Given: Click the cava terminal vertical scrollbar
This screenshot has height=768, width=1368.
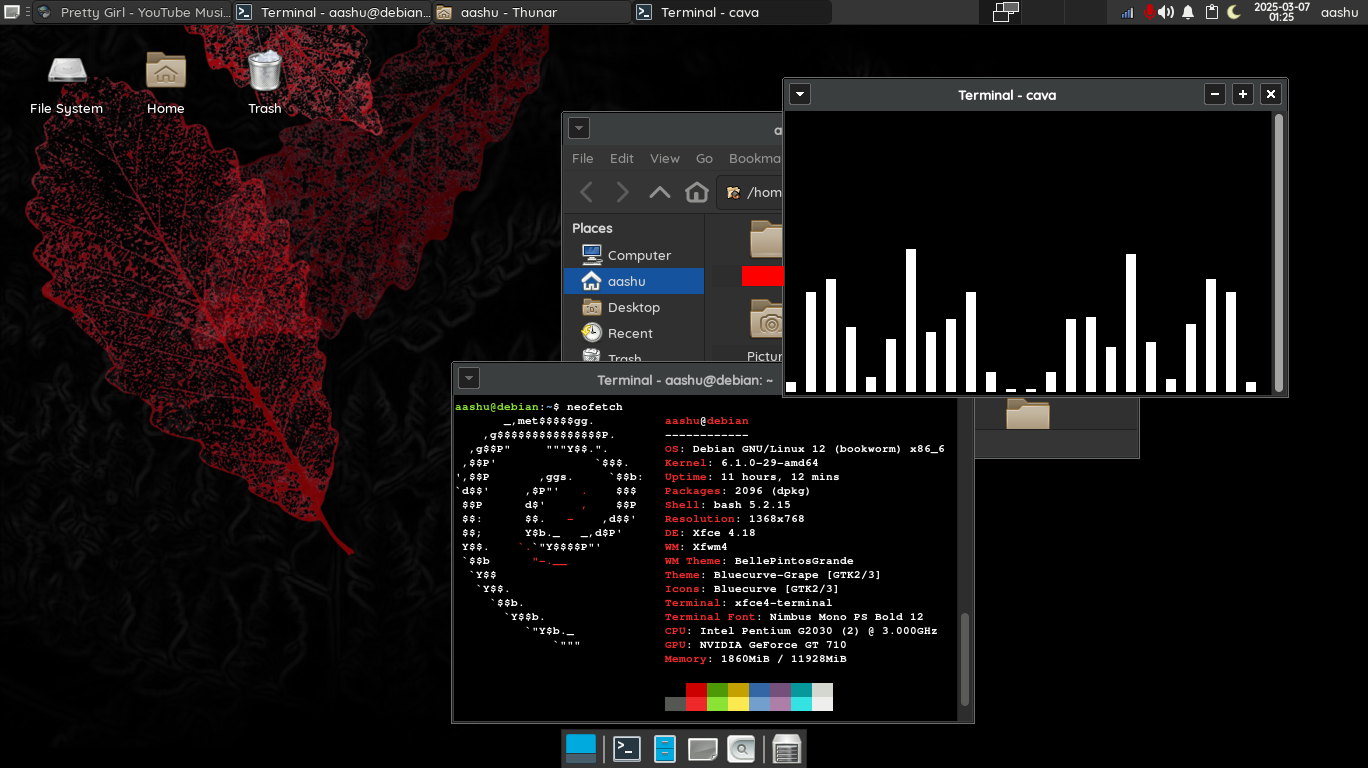Looking at the screenshot, I should pos(1278,252).
